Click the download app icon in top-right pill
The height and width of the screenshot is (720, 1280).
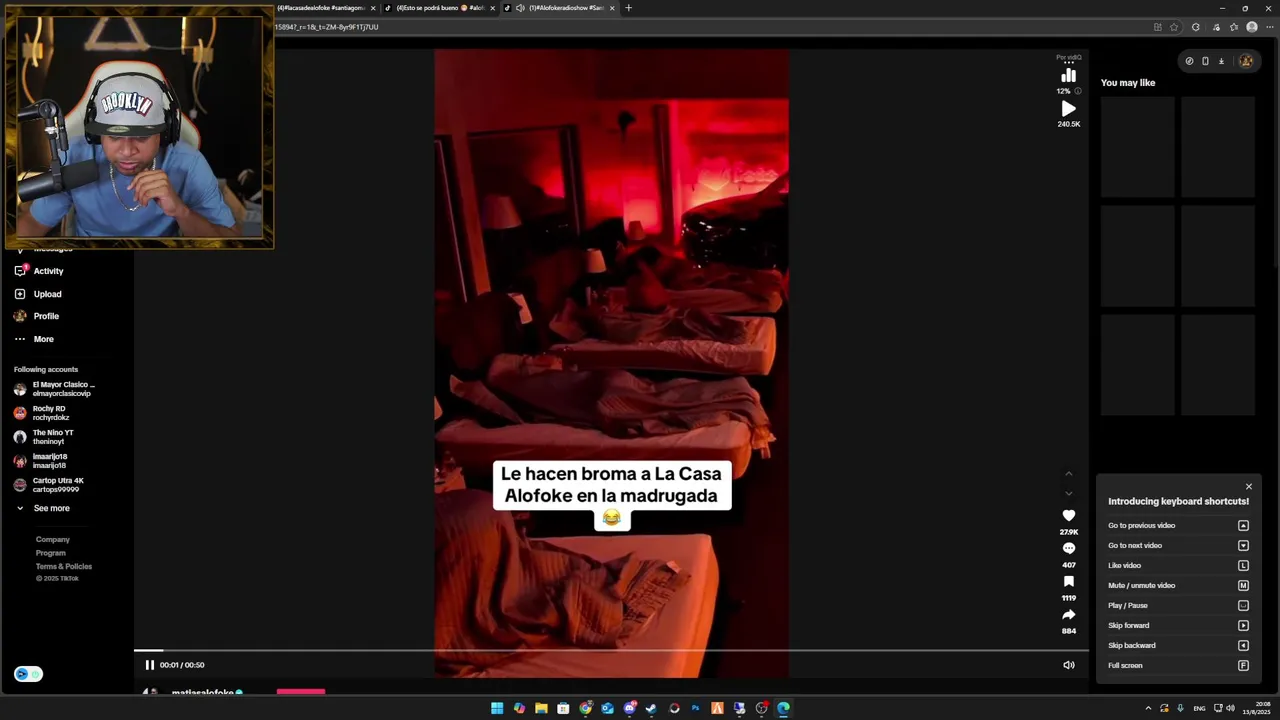[x=1221, y=61]
